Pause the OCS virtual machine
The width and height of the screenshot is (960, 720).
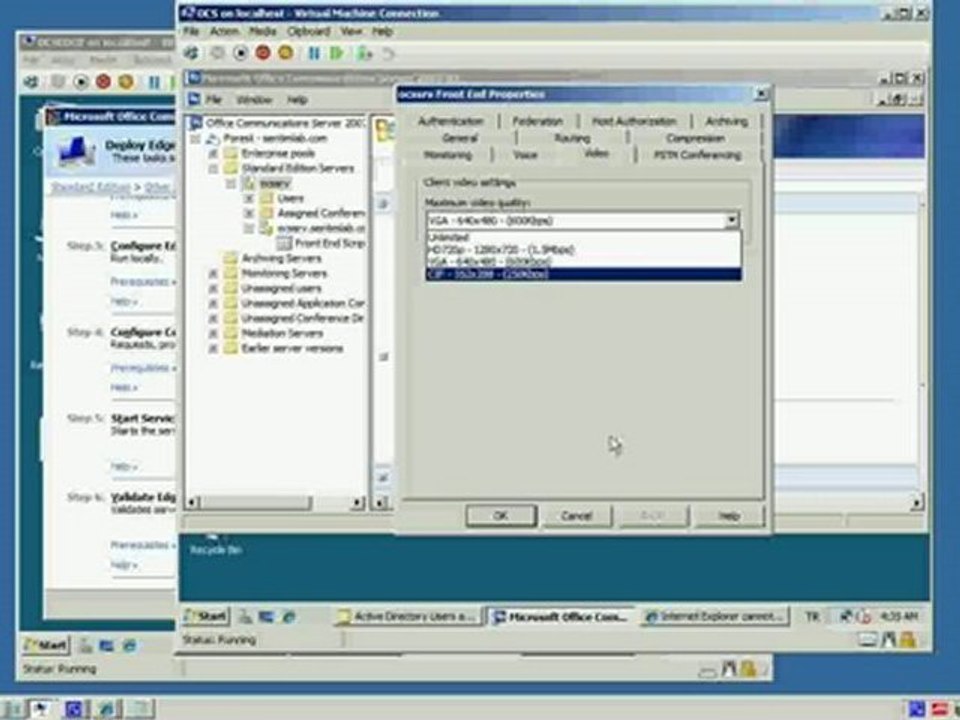click(x=314, y=53)
